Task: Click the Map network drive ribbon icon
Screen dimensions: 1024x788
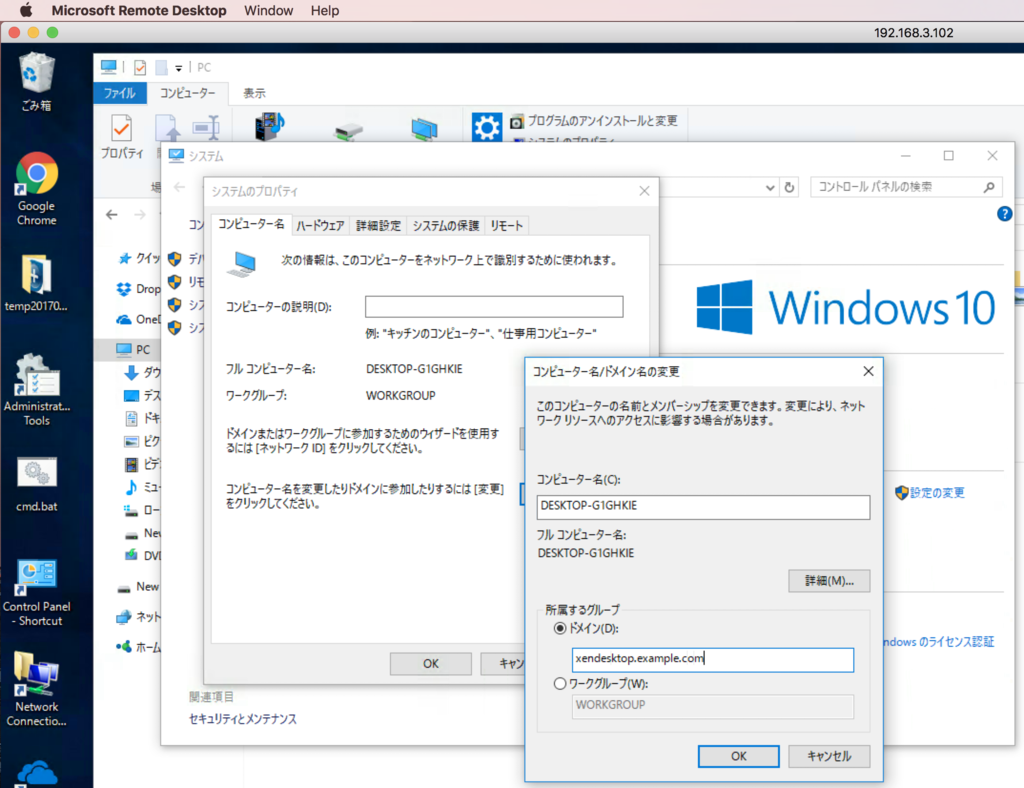Action: click(349, 132)
